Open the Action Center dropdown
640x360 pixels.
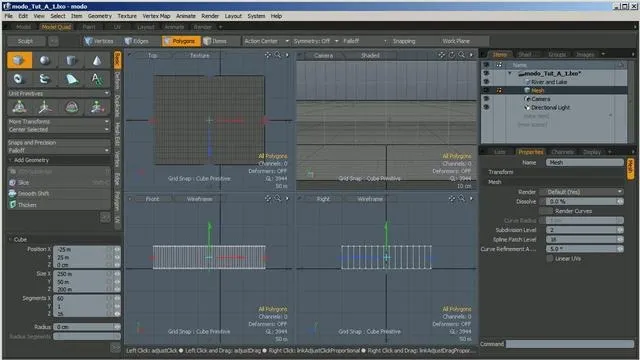pos(266,41)
